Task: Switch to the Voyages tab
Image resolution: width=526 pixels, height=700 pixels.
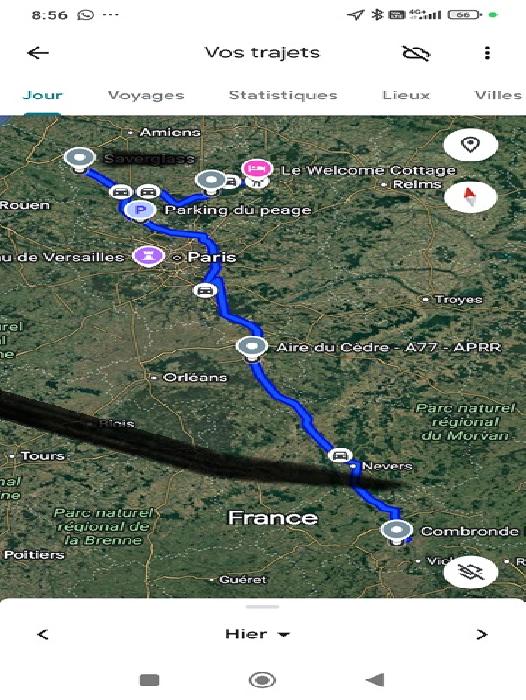Action: click(146, 95)
